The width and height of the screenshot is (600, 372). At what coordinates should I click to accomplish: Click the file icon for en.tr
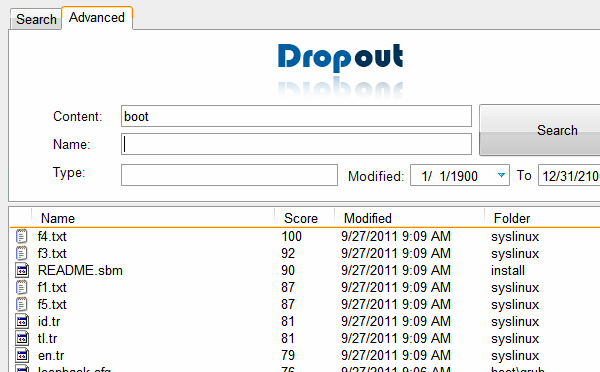22,355
